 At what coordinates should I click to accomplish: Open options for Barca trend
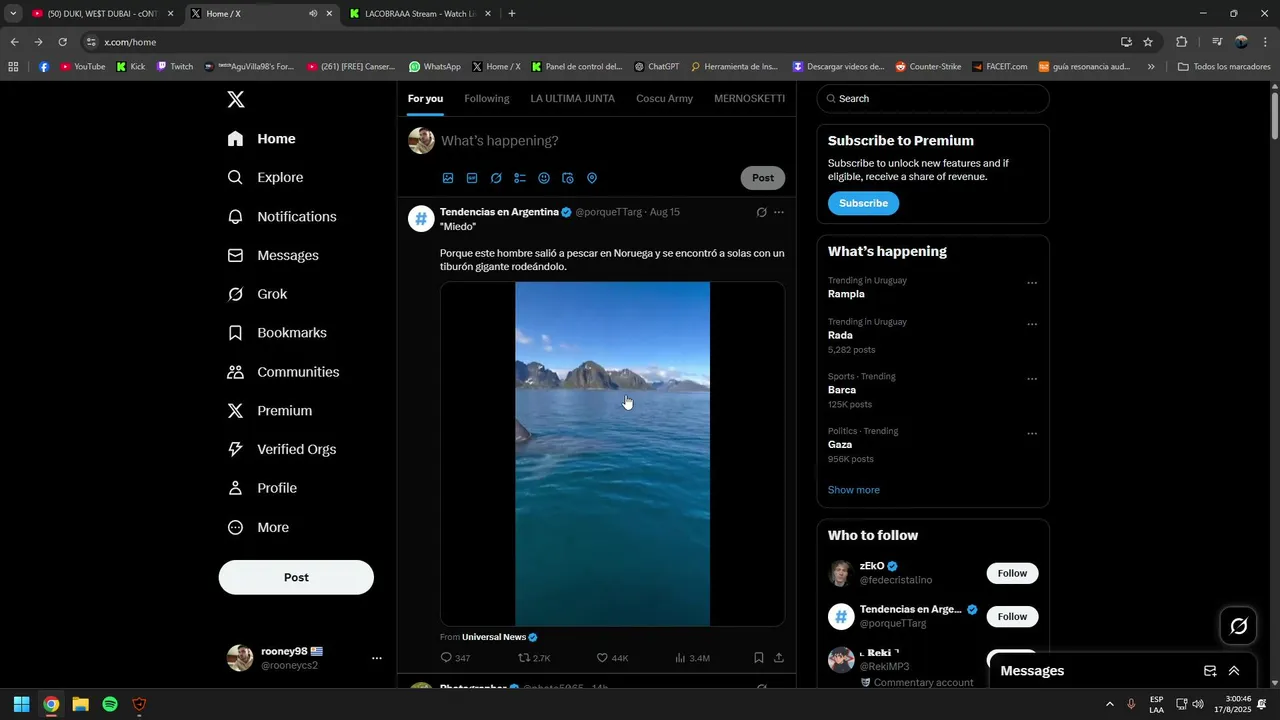1032,379
